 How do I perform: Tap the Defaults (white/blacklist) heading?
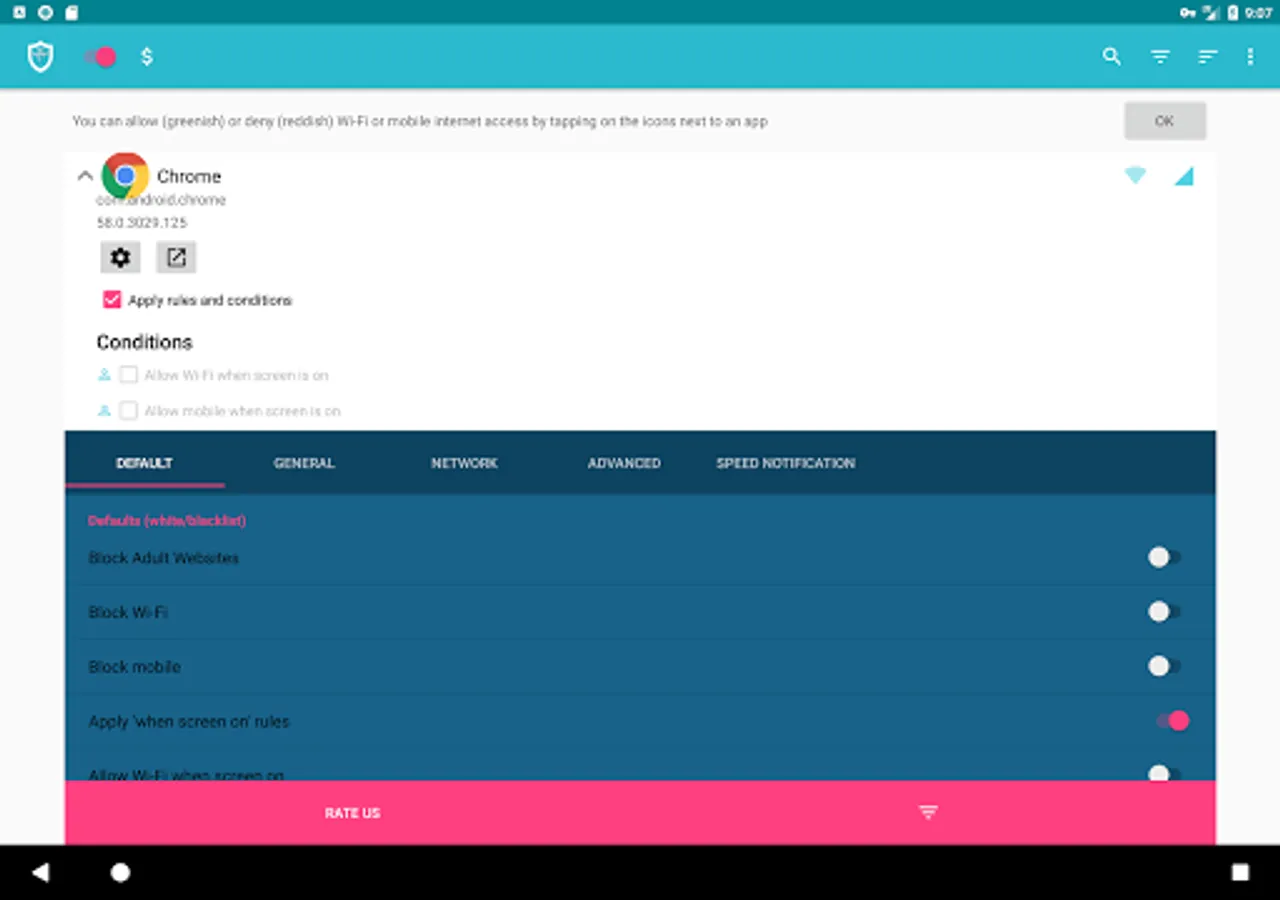click(167, 521)
